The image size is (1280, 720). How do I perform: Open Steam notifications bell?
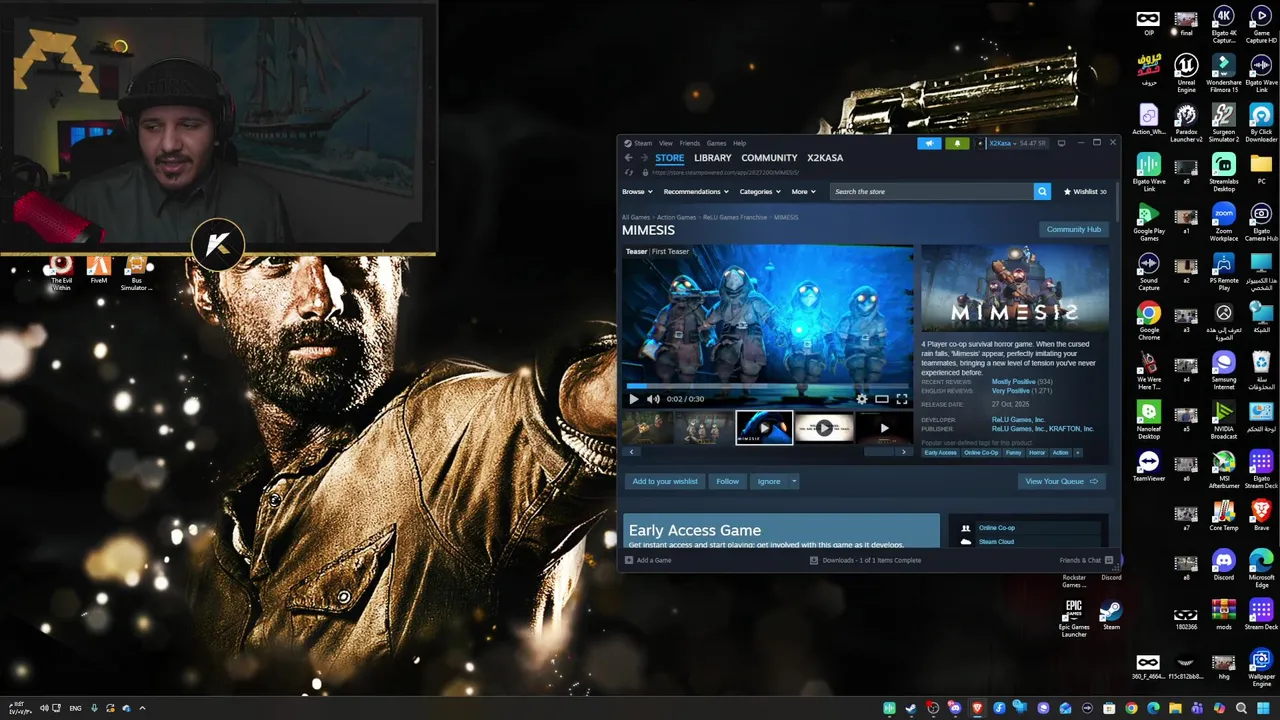click(957, 143)
